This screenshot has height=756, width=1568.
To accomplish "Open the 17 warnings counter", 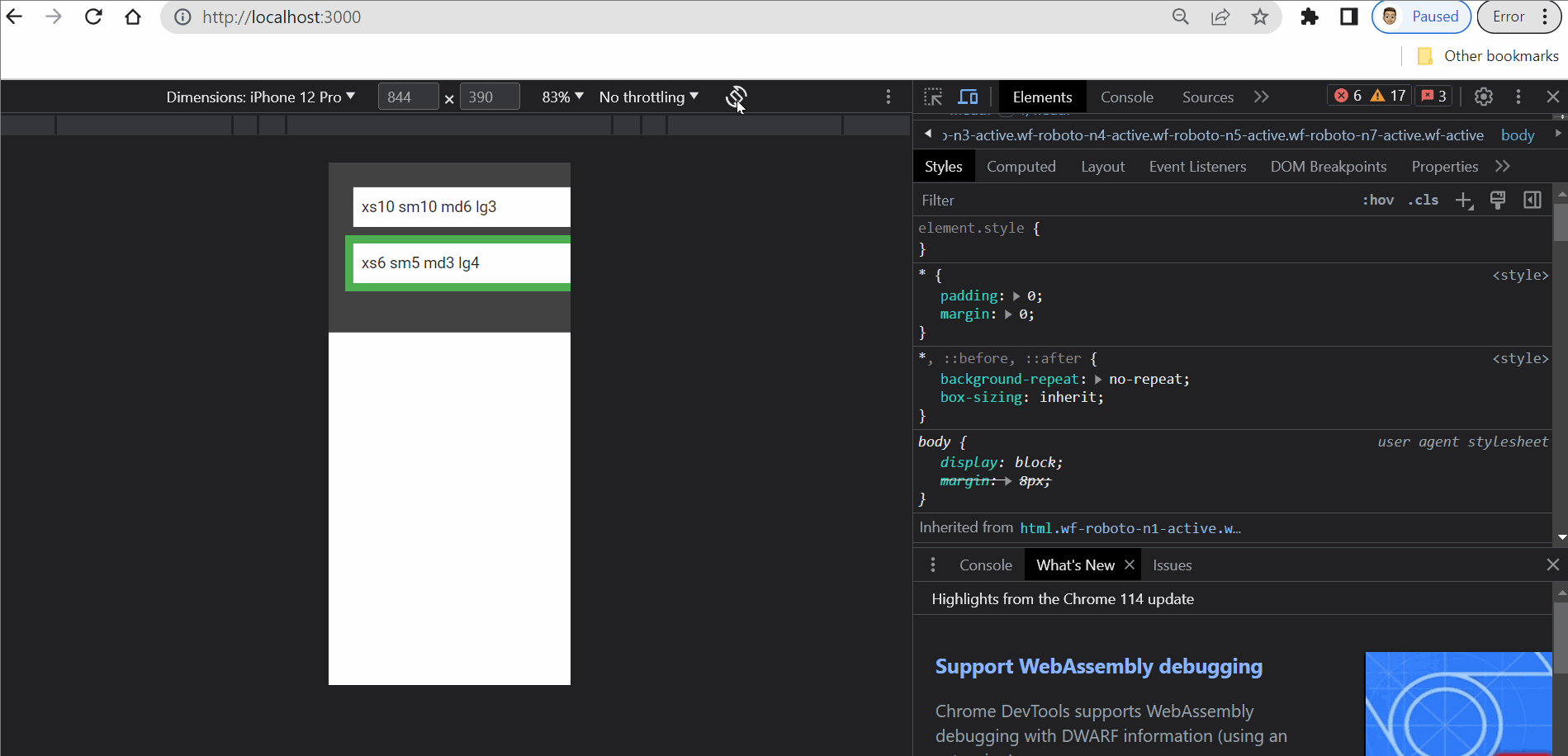I will click(x=1388, y=96).
